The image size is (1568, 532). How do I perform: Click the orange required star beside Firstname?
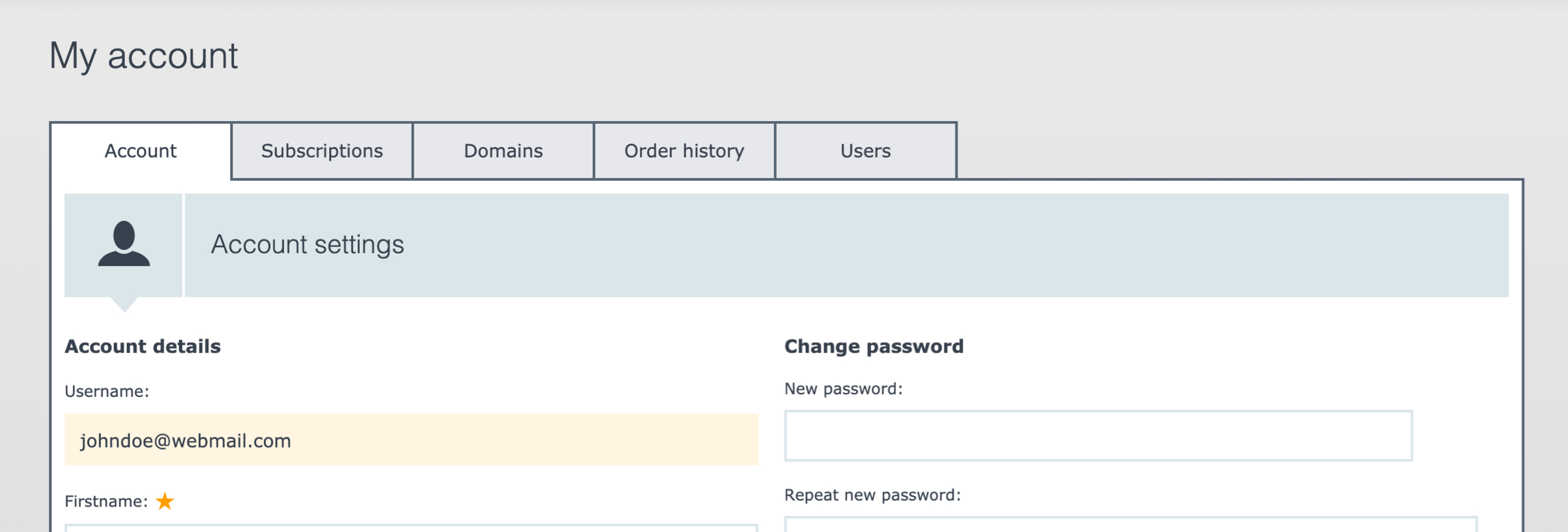click(x=165, y=501)
